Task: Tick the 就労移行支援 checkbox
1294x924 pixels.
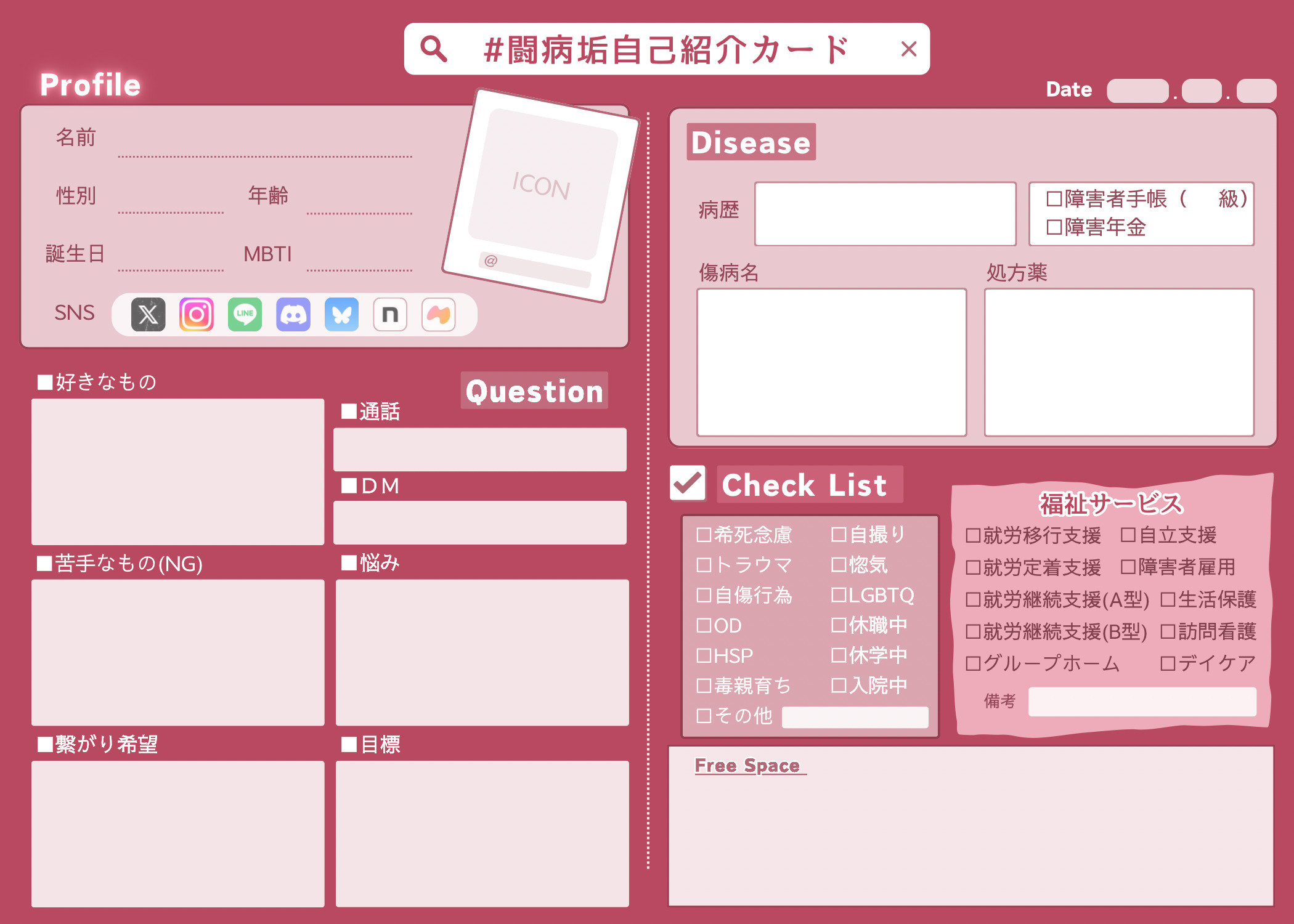Action: [972, 536]
